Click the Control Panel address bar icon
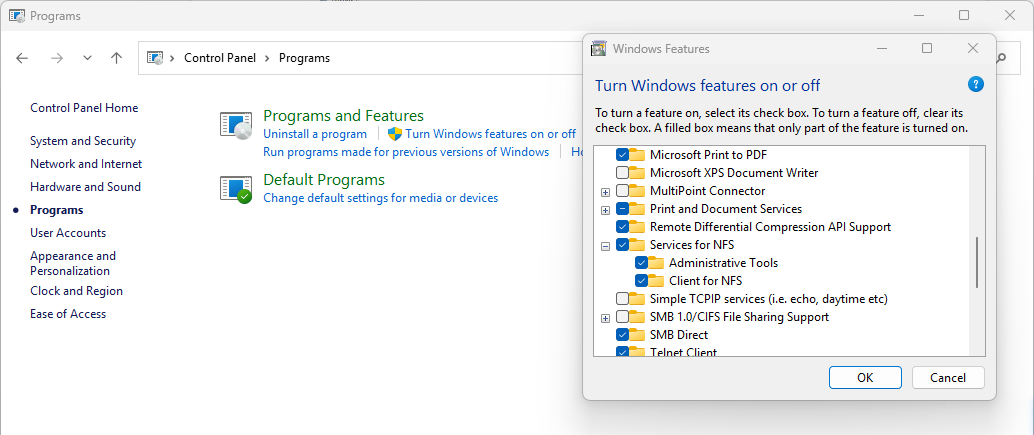Viewport: 1034px width, 435px height. click(x=155, y=58)
